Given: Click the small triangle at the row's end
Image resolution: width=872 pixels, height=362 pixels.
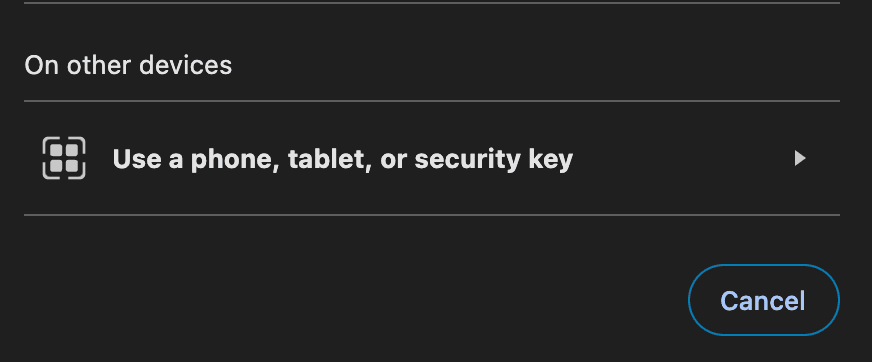Looking at the screenshot, I should click(800, 158).
